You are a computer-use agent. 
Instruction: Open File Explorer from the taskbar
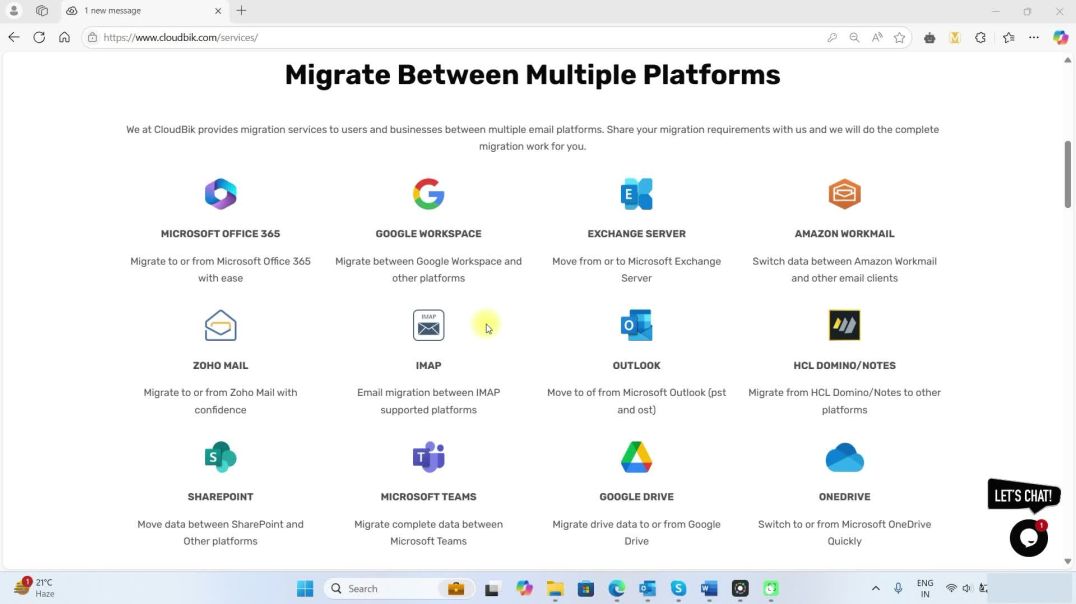pos(554,588)
